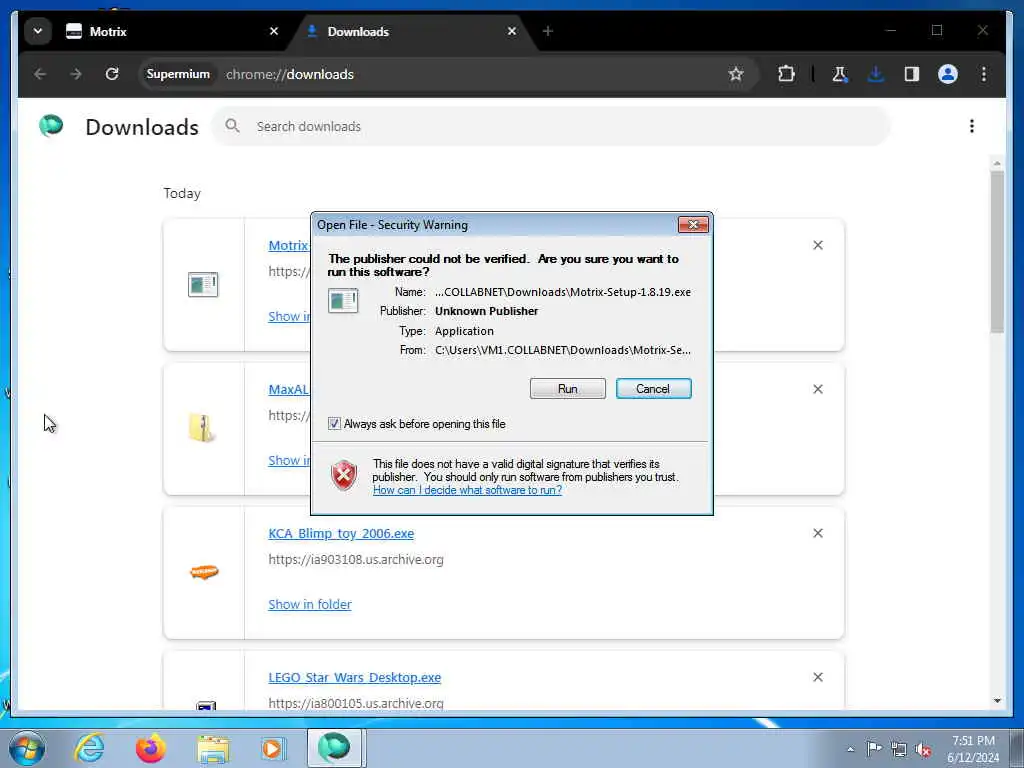Screen dimensions: 1024x768
Task: Open the LEGO_Star_Wars_Desktop.exe download link
Action: point(355,677)
